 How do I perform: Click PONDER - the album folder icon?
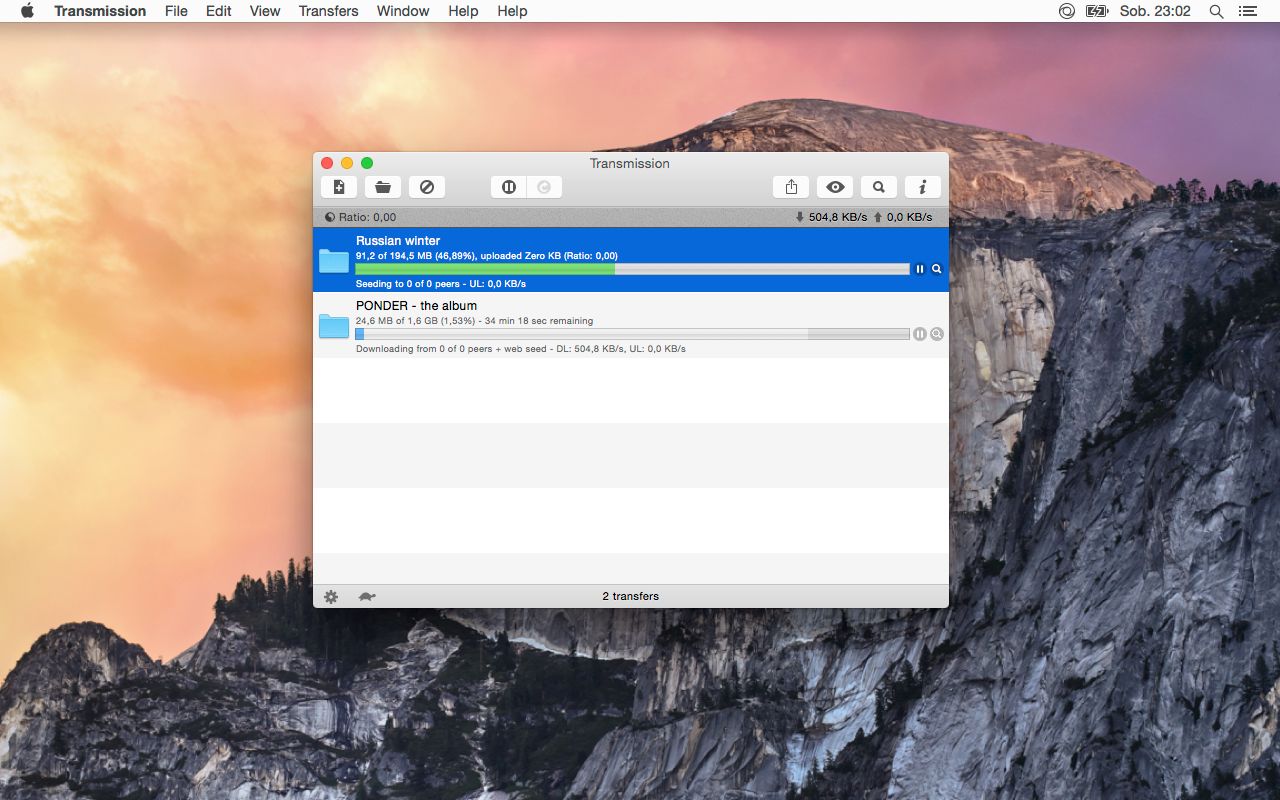point(334,326)
